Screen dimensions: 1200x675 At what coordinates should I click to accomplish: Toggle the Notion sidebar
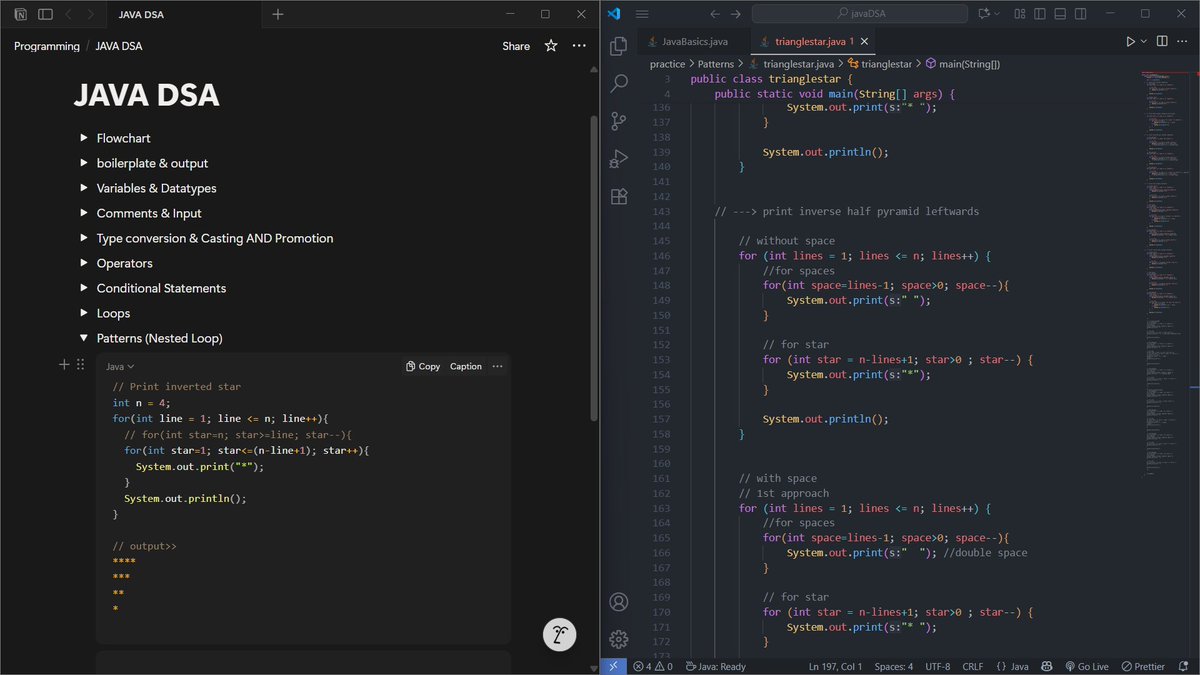point(45,14)
